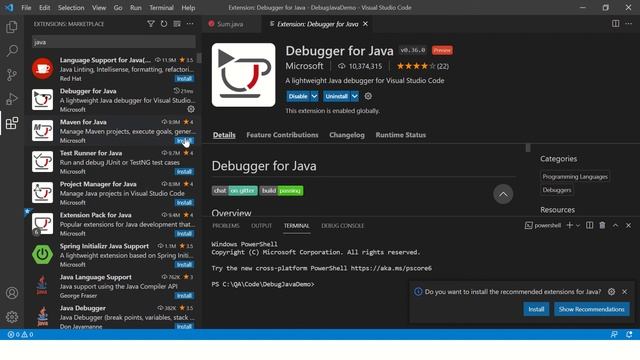Install Test Runner for Java extension
Screen dimensions: 640x360
[184, 172]
